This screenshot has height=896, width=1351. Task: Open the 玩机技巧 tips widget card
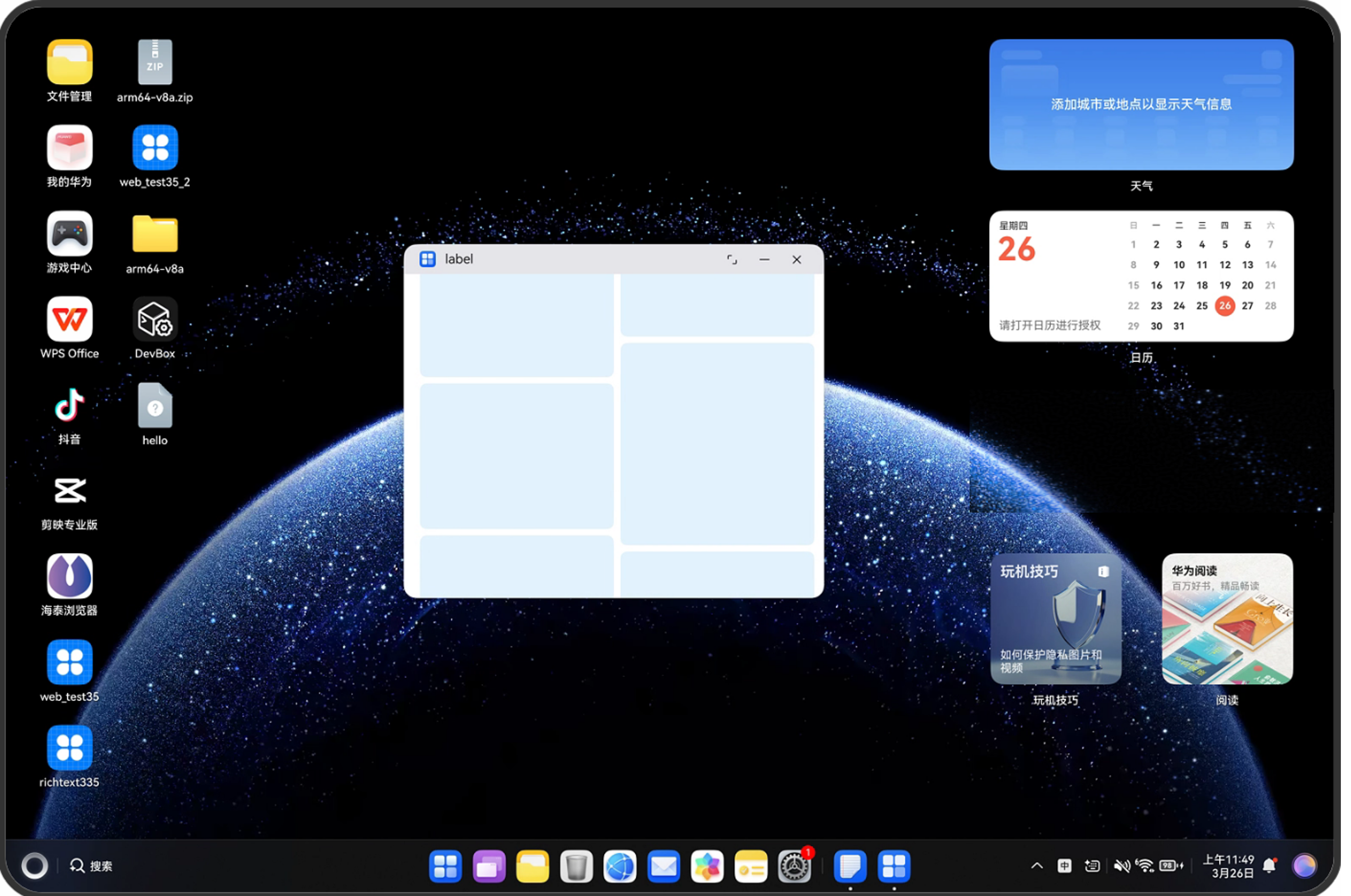point(1055,619)
